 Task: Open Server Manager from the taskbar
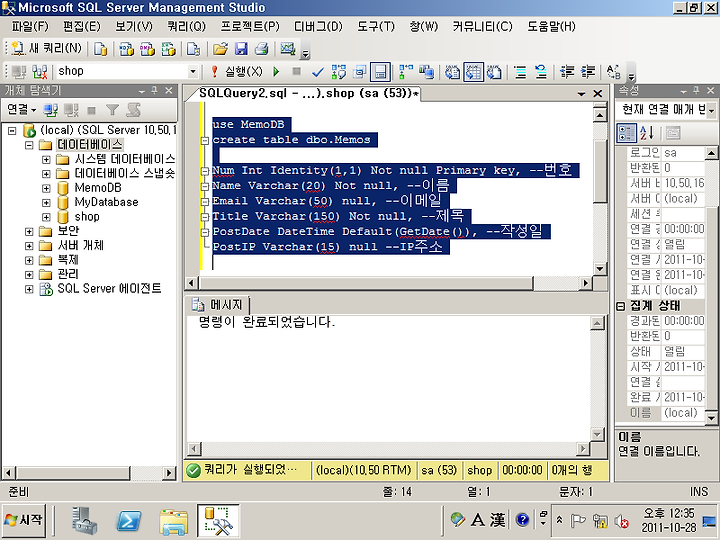(x=85, y=521)
